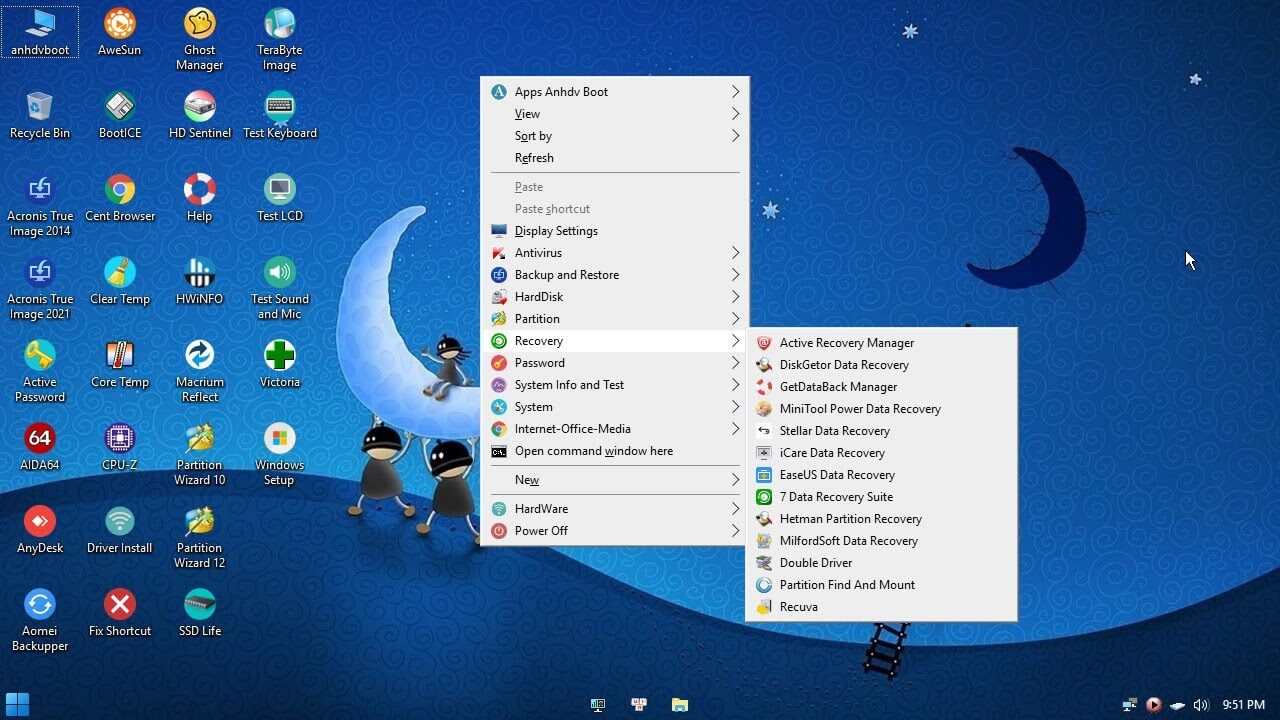
Task: Expand the System Info and Test submenu
Action: [615, 385]
